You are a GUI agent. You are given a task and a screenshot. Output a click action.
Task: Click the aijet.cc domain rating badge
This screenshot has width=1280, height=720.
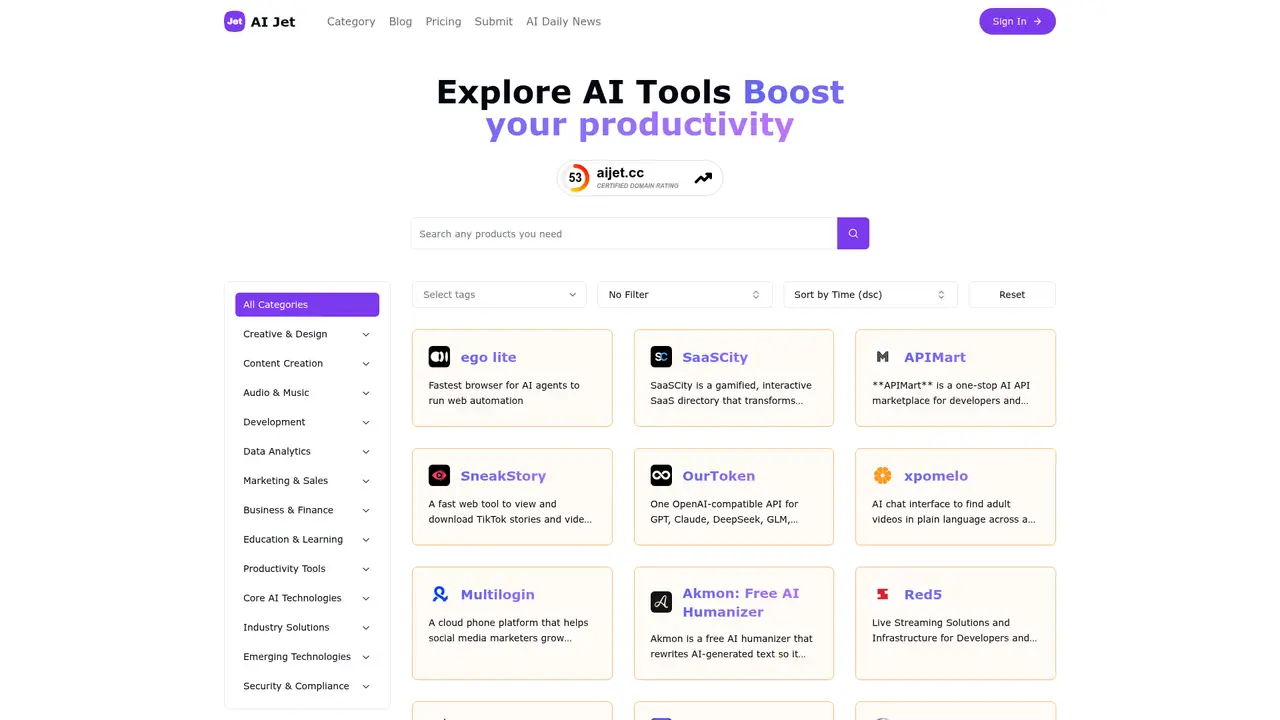(x=640, y=178)
